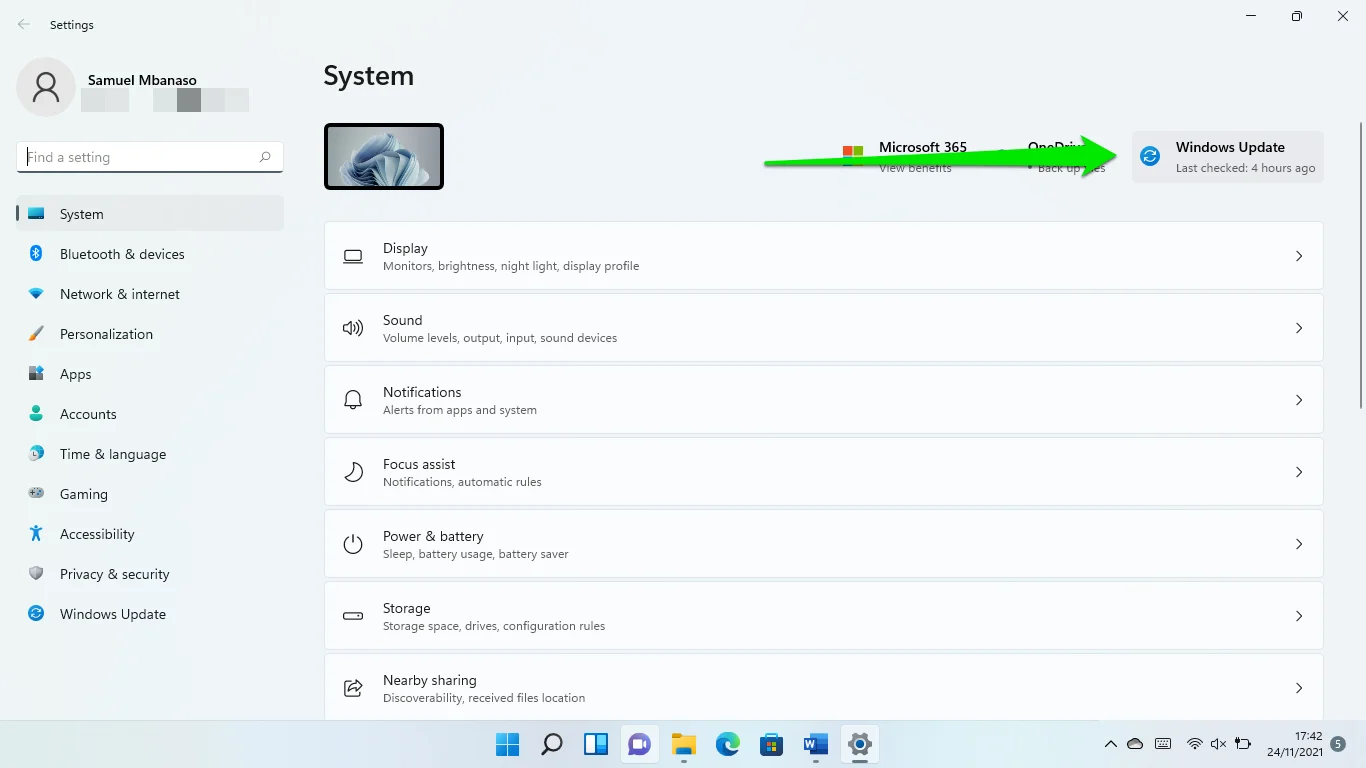1366x768 pixels.
Task: Expand Power & battery row chevron
Action: click(1299, 544)
